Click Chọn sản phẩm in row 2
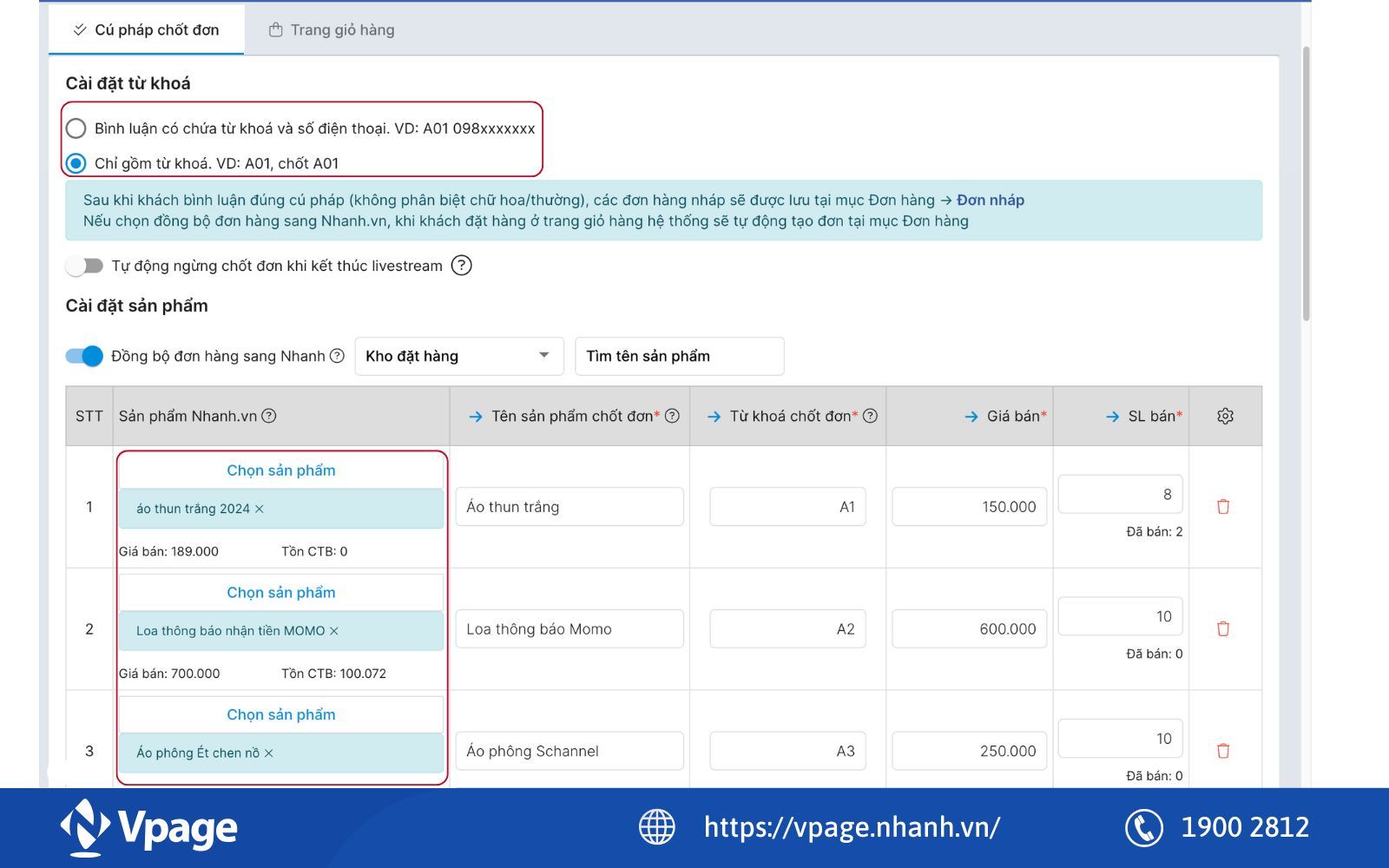 (x=281, y=593)
